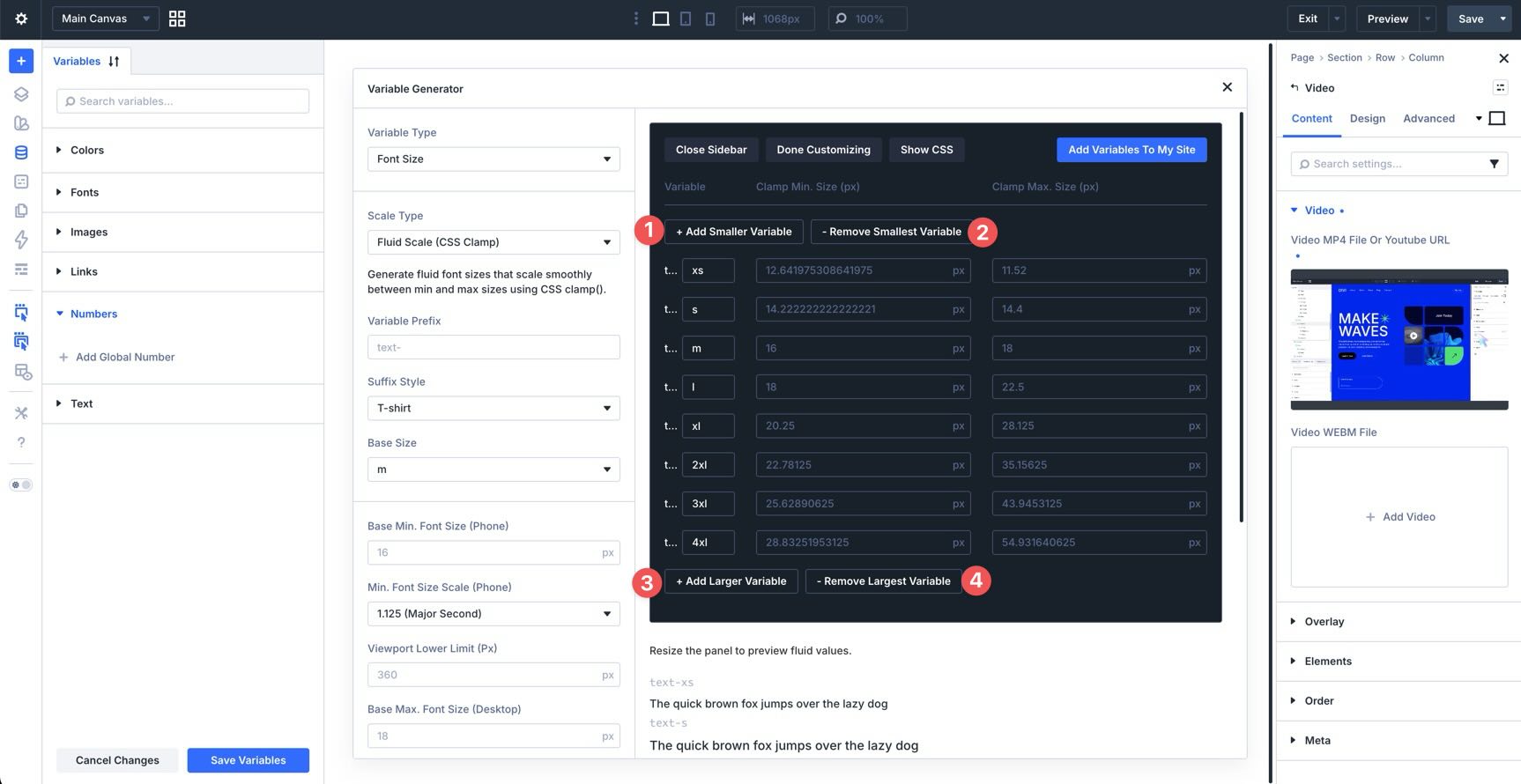This screenshot has width=1521, height=784.
Task: Click the filter icon in search settings
Action: coord(1494,164)
